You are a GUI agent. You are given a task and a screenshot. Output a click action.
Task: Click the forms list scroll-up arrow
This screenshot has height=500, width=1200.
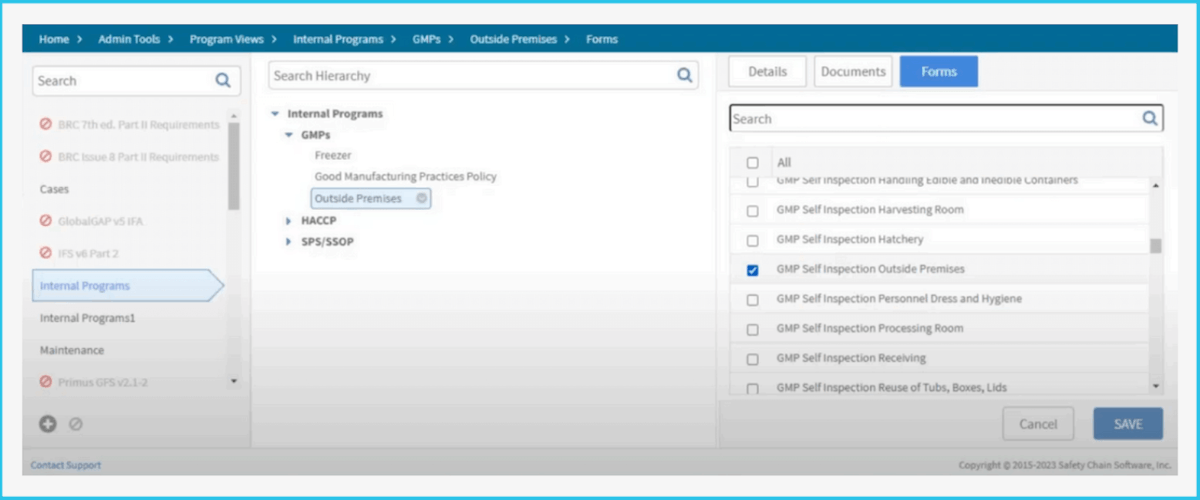click(1156, 185)
